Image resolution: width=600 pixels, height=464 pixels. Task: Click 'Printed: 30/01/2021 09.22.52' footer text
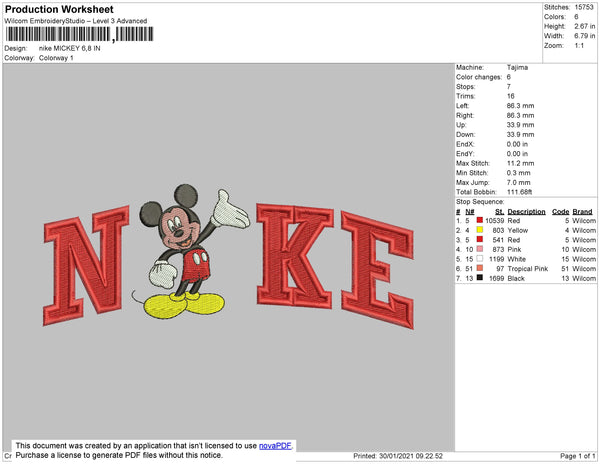coord(398,456)
